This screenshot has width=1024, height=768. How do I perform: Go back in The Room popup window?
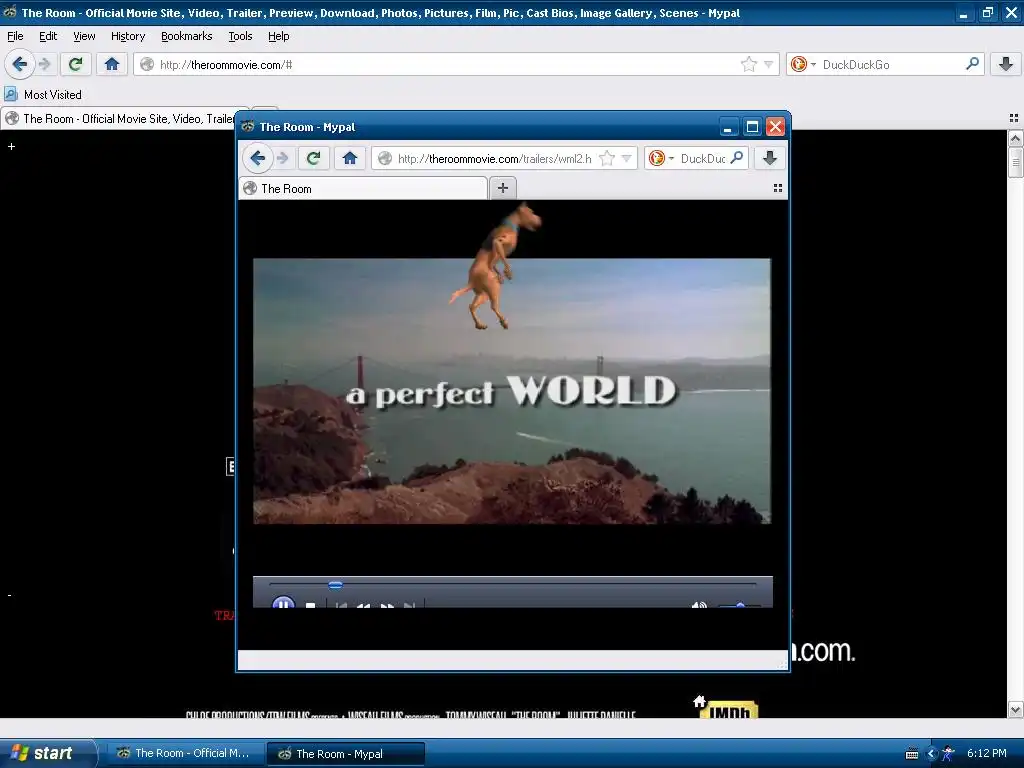pos(258,158)
